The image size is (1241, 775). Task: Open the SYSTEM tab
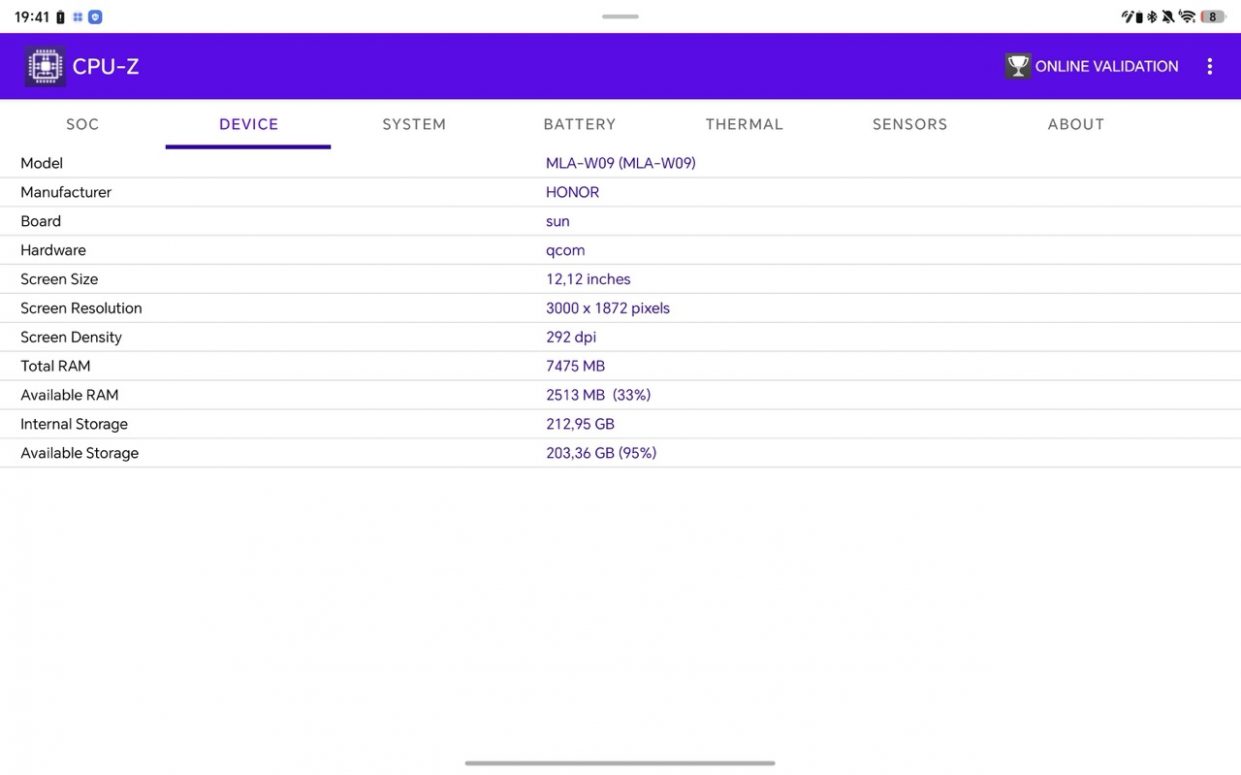[414, 124]
